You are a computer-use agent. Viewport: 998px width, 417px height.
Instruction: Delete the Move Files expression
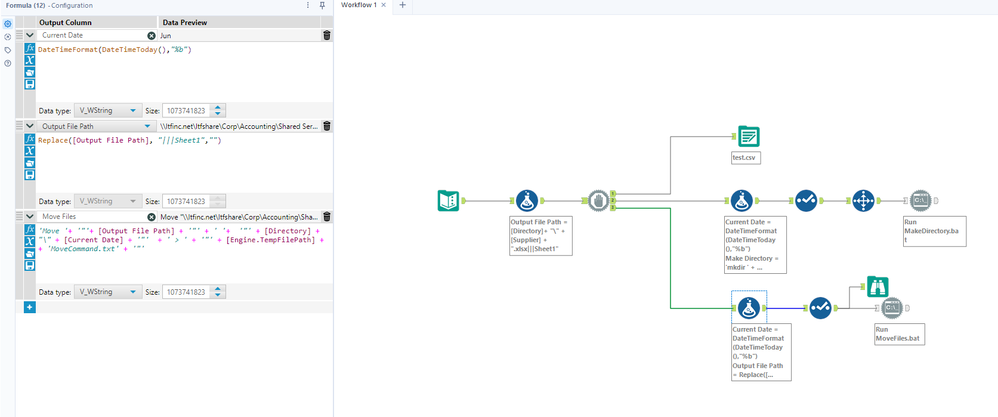[327, 216]
